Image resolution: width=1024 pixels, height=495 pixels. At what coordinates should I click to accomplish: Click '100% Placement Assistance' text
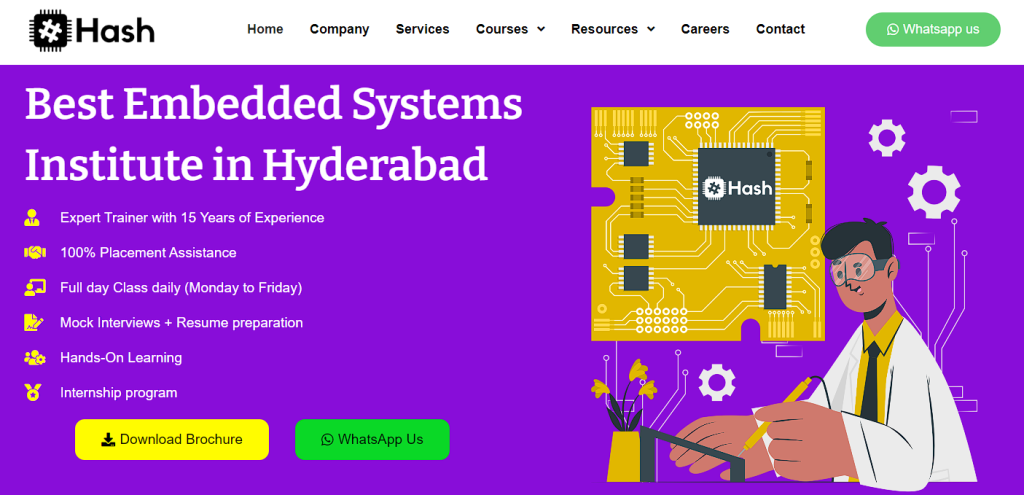148,252
